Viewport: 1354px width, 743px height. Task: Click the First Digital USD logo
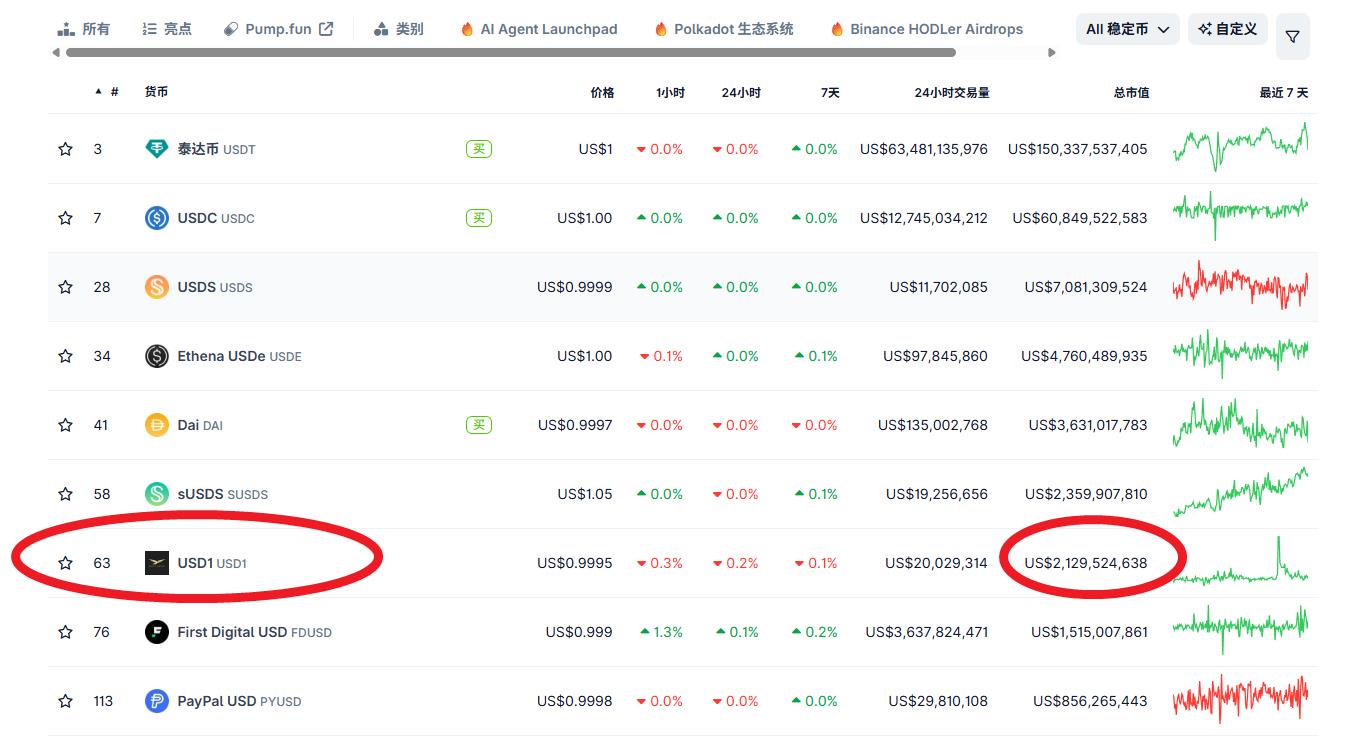[x=157, y=632]
